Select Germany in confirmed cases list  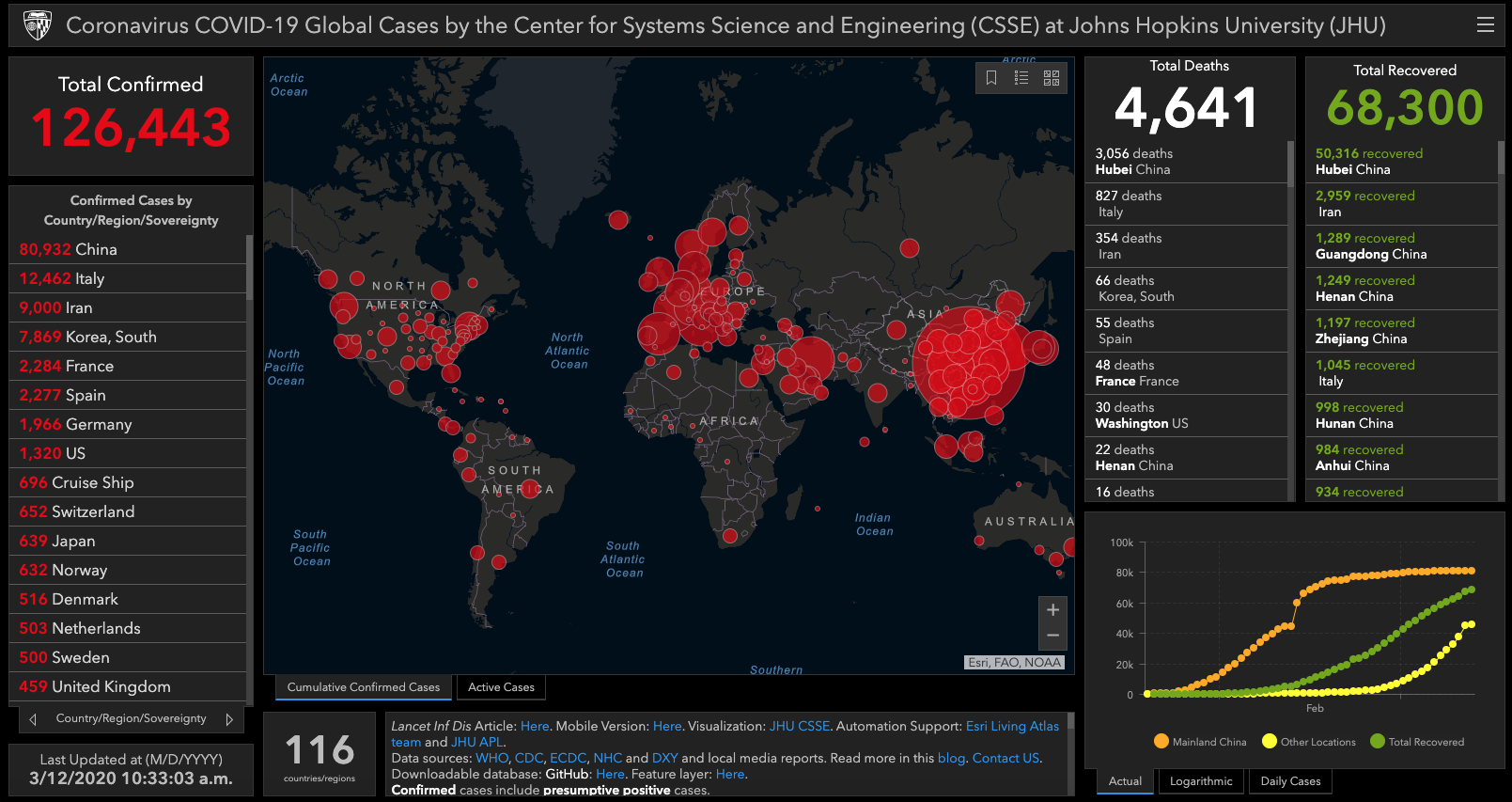[128, 424]
